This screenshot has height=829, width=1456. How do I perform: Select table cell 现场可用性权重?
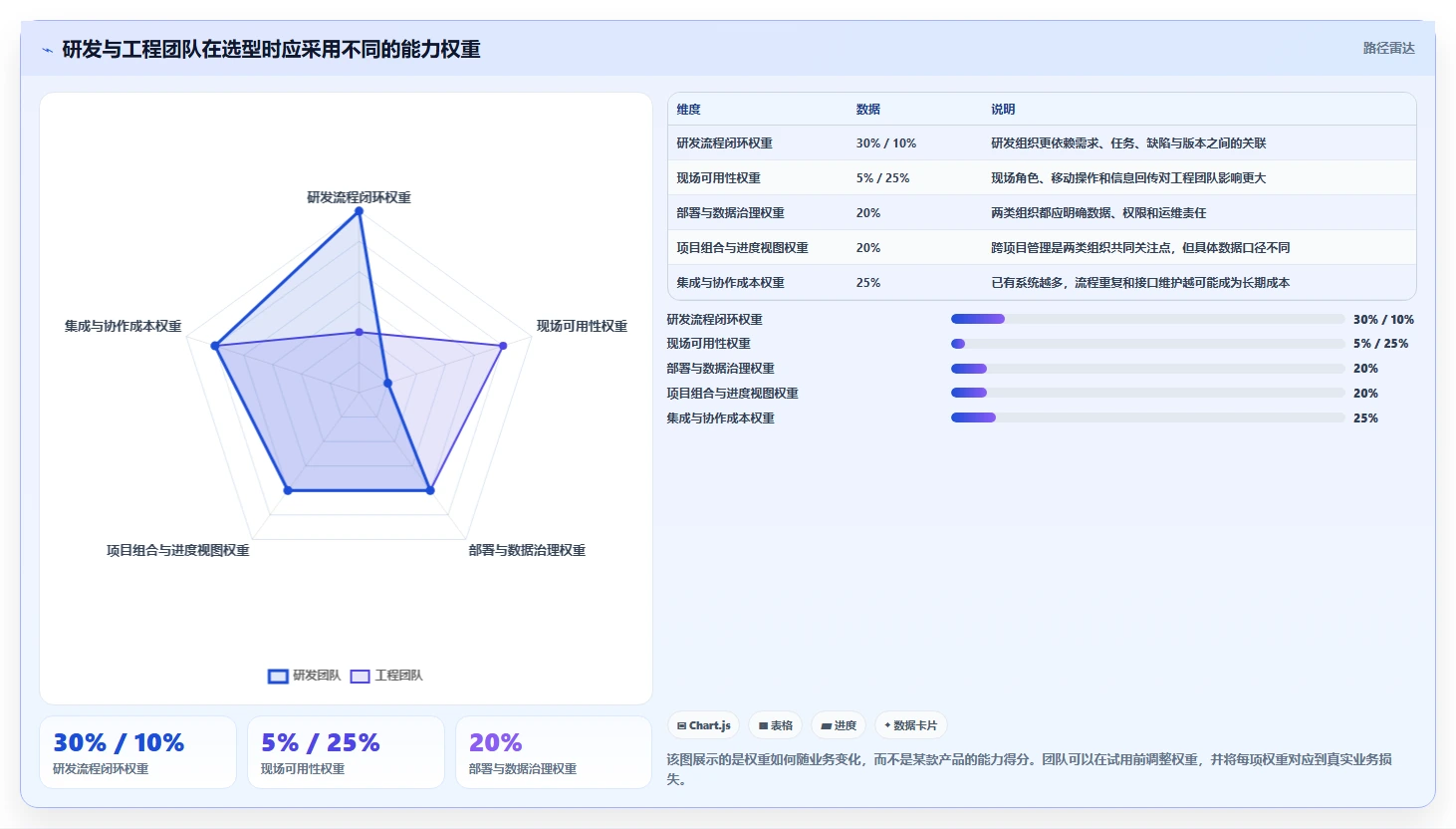point(719,178)
